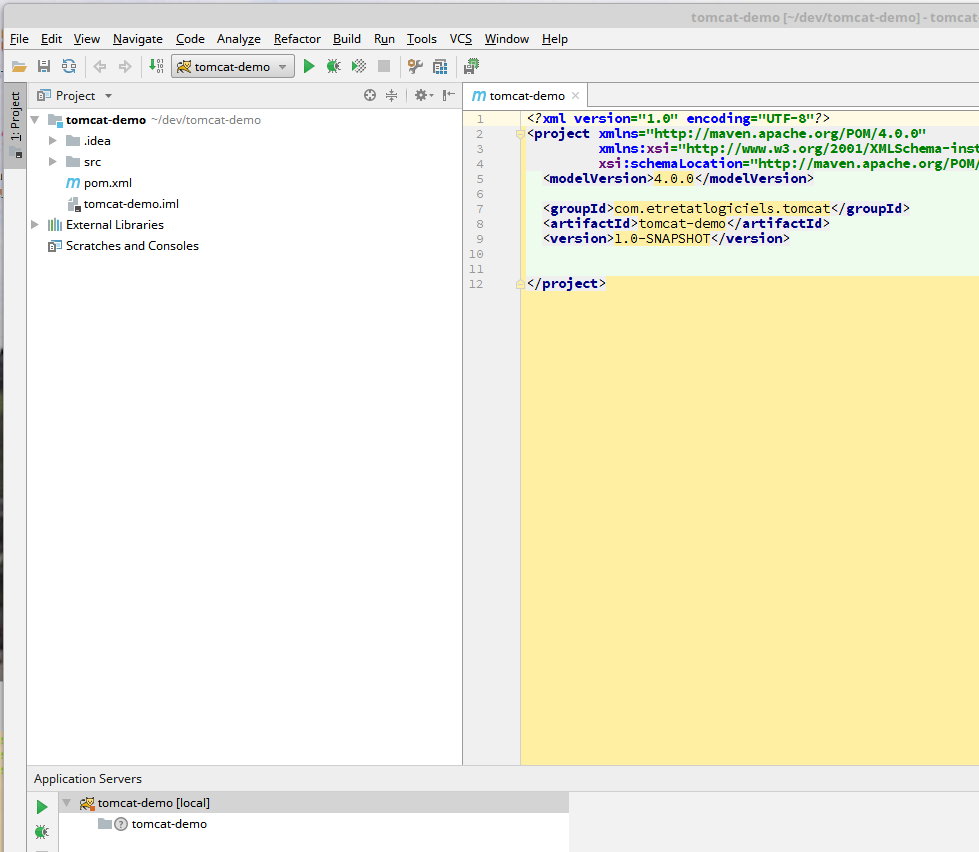Click the scroll-from-source target icon

coord(370,95)
